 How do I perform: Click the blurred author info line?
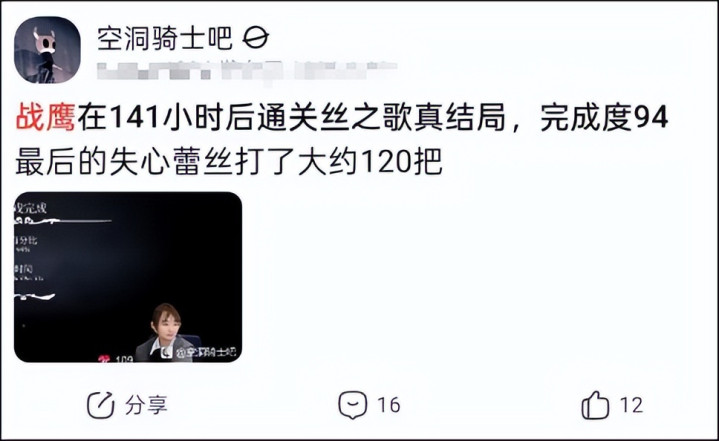click(x=246, y=71)
